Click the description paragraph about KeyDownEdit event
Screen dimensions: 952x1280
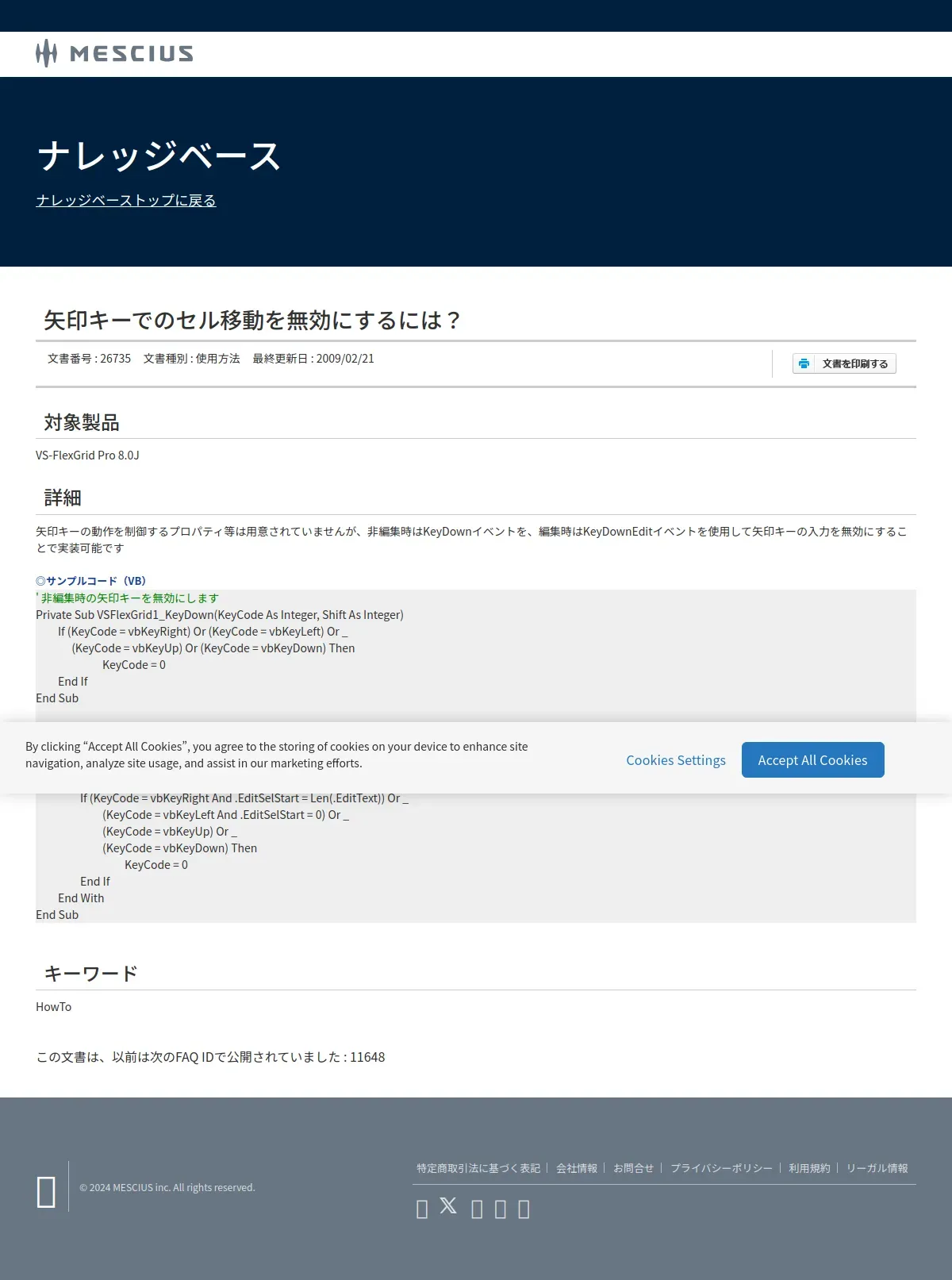pyautogui.click(x=471, y=540)
